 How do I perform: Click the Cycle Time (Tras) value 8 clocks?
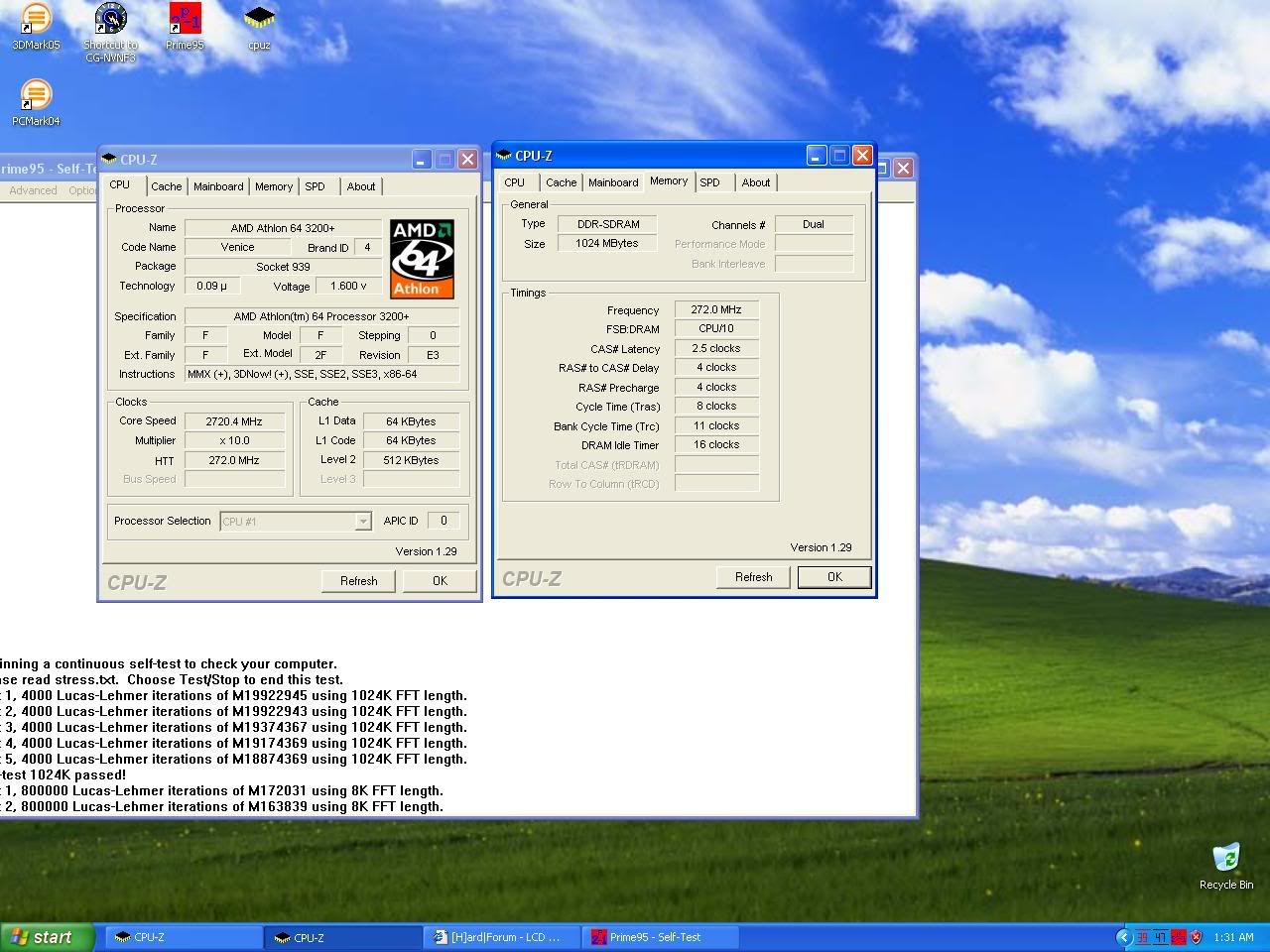(x=716, y=406)
